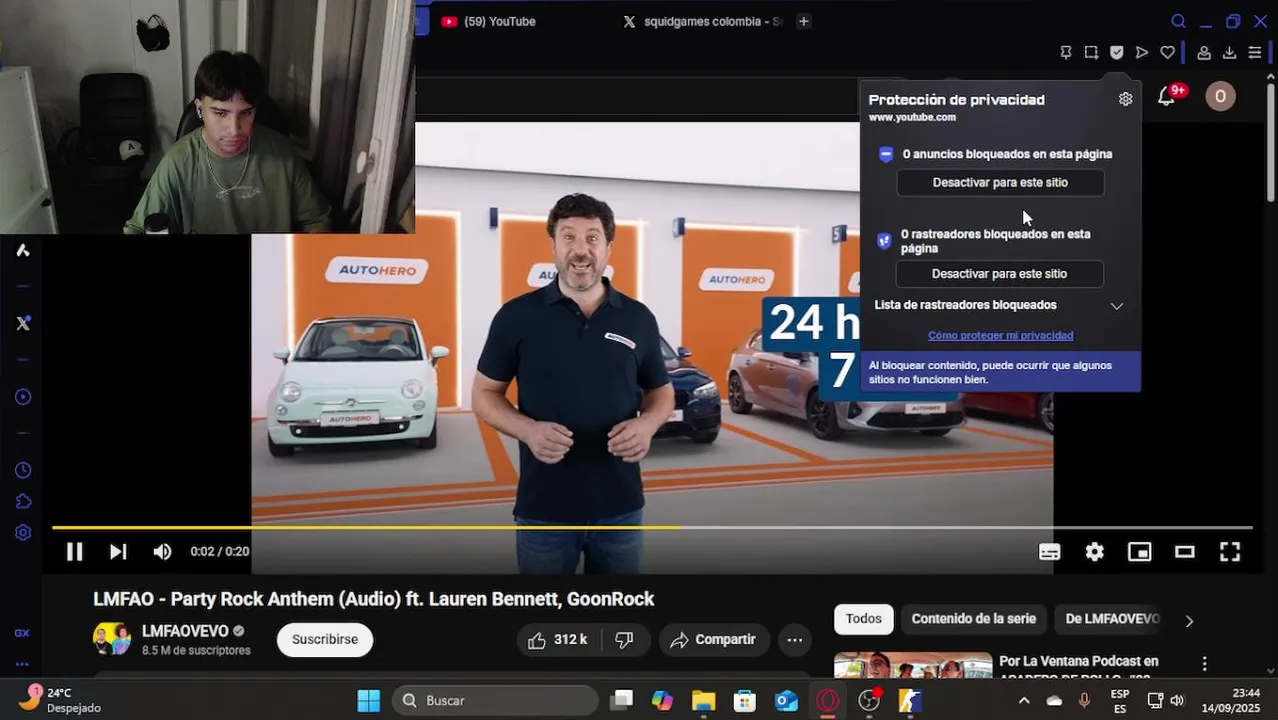Open File Explorer from taskbar
This screenshot has width=1278, height=720.
click(x=703, y=701)
